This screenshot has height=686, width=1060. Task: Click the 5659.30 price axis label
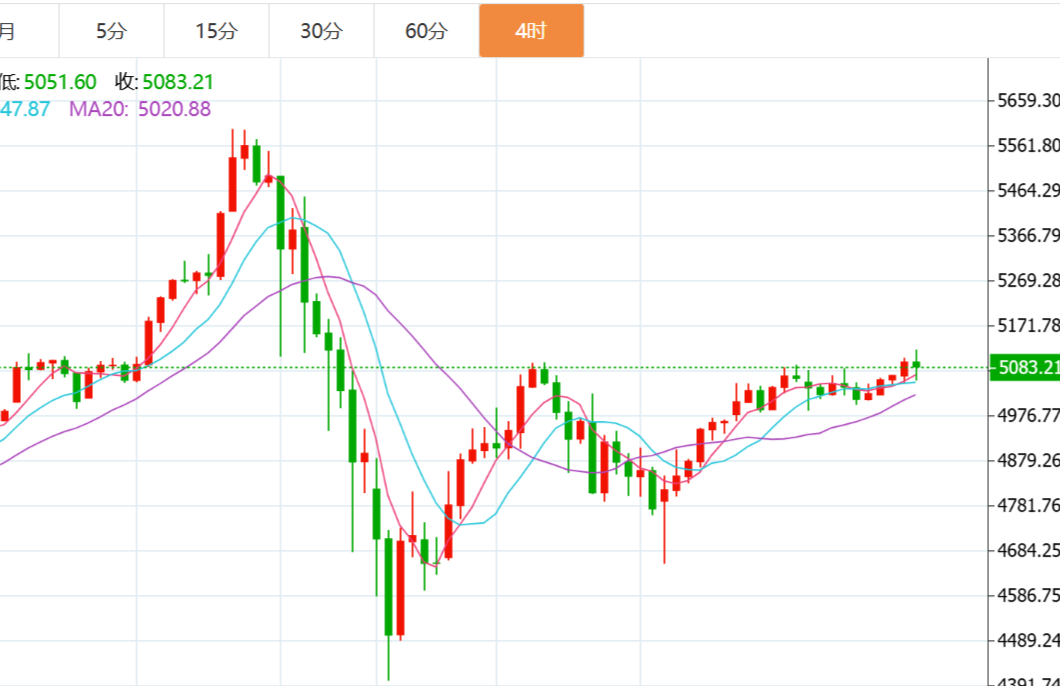click(1028, 100)
